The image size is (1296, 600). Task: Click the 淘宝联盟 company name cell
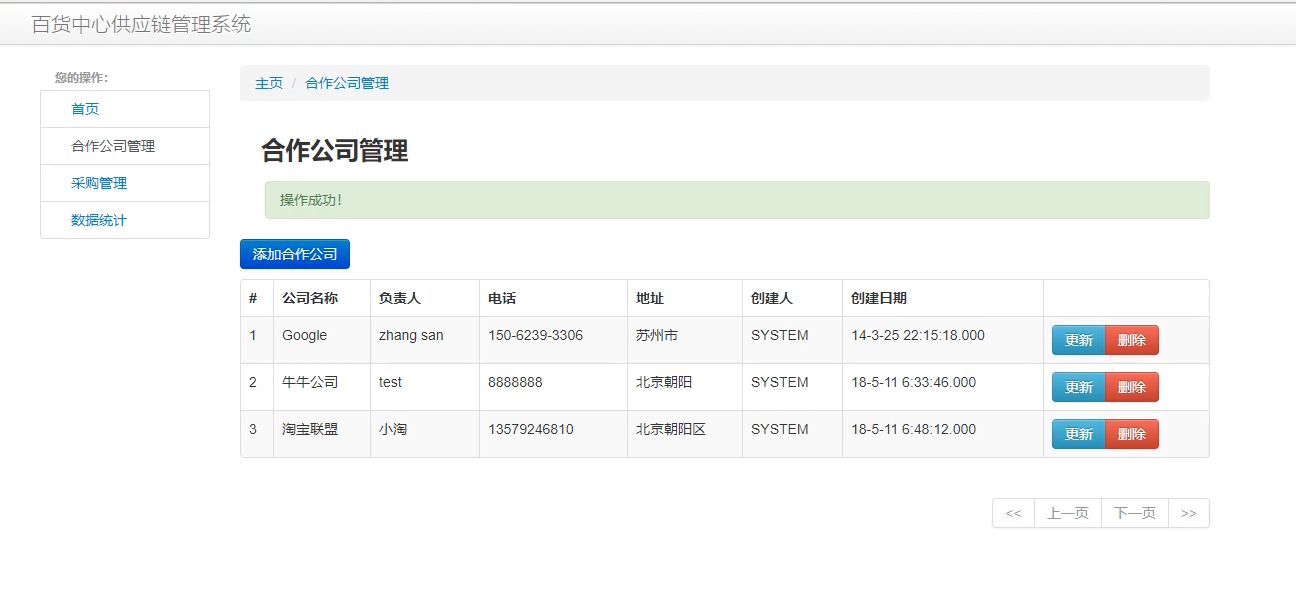point(322,434)
